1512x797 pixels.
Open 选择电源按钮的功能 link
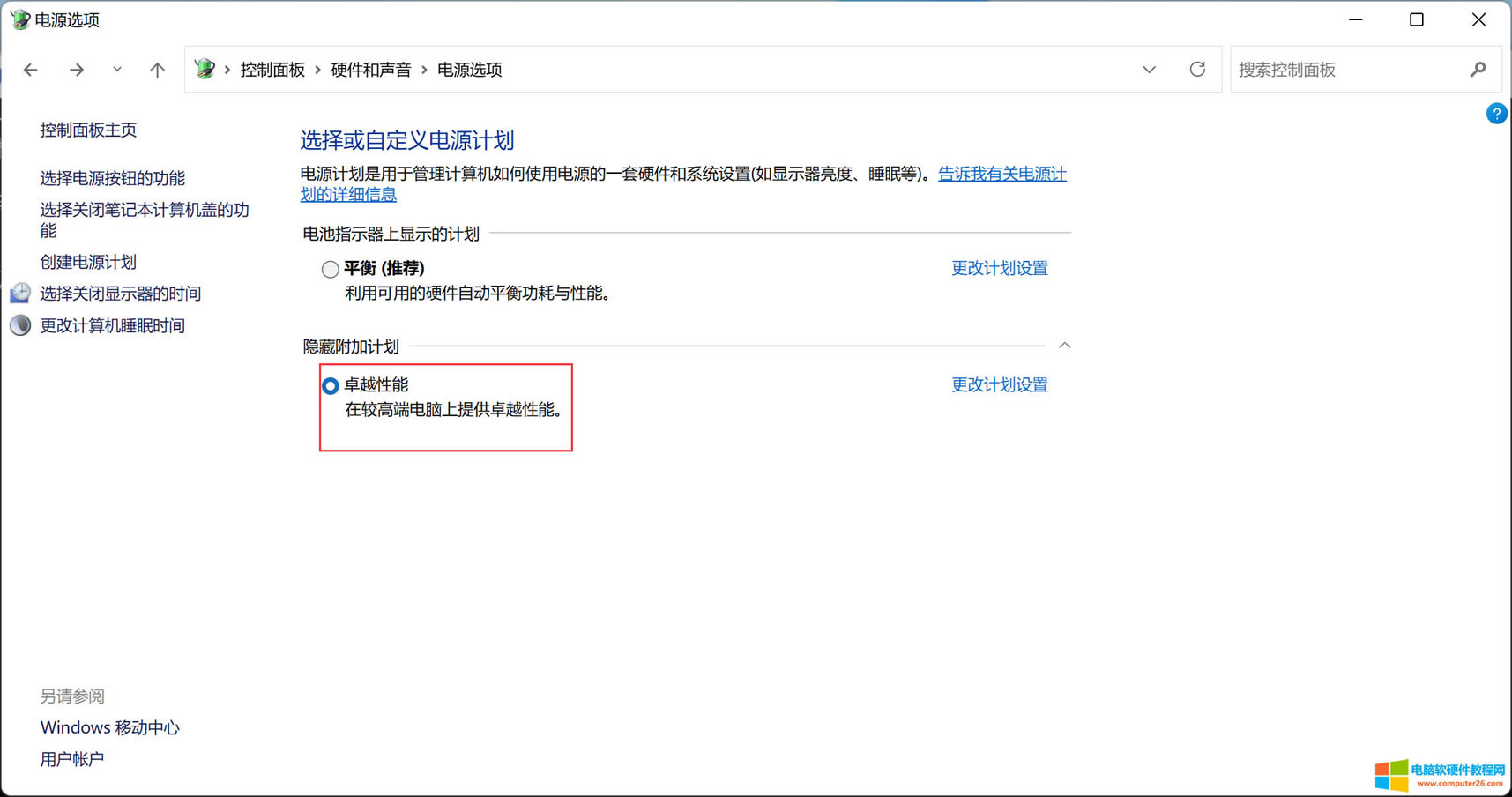[113, 178]
